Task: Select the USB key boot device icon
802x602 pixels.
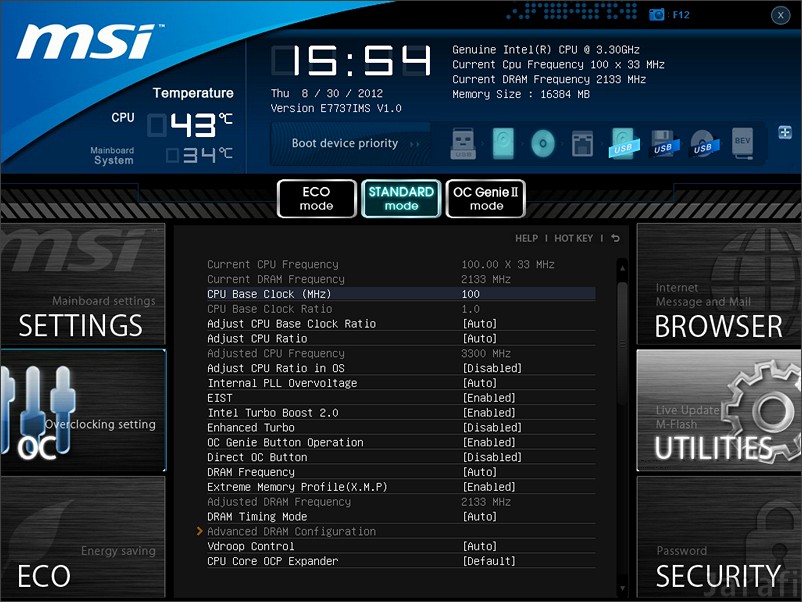Action: point(463,144)
